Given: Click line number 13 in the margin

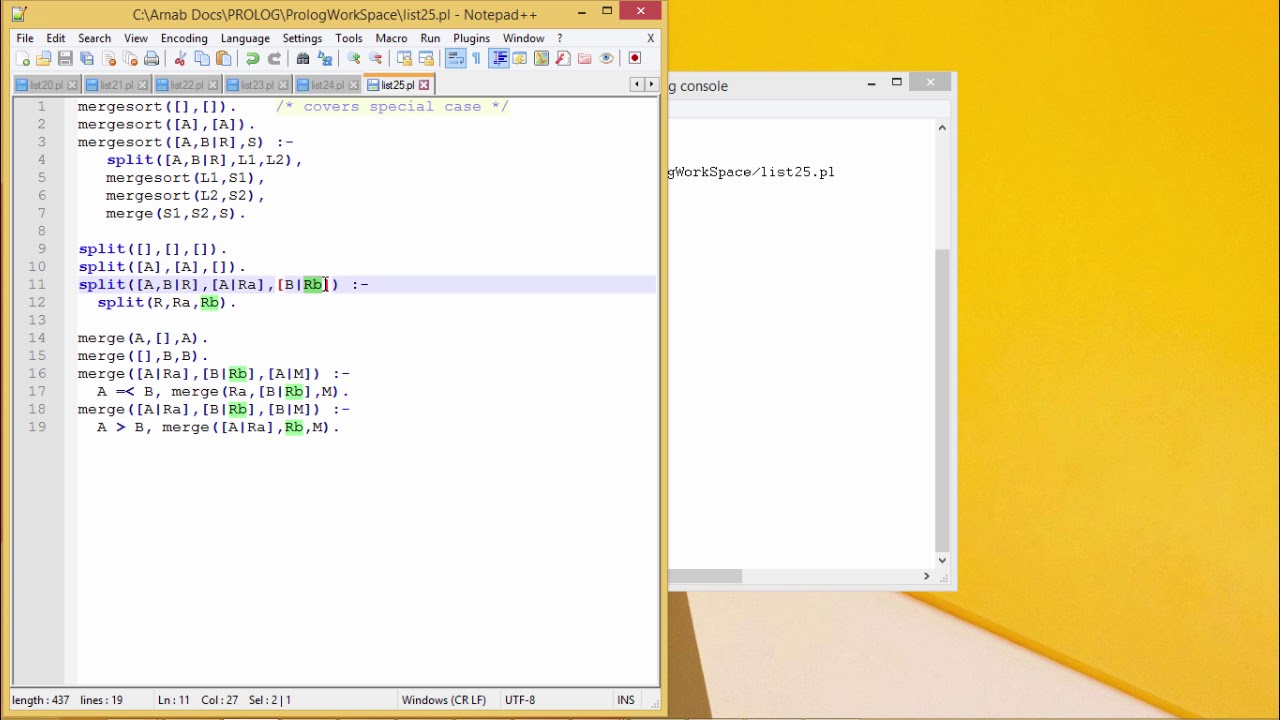Looking at the screenshot, I should click(37, 320).
